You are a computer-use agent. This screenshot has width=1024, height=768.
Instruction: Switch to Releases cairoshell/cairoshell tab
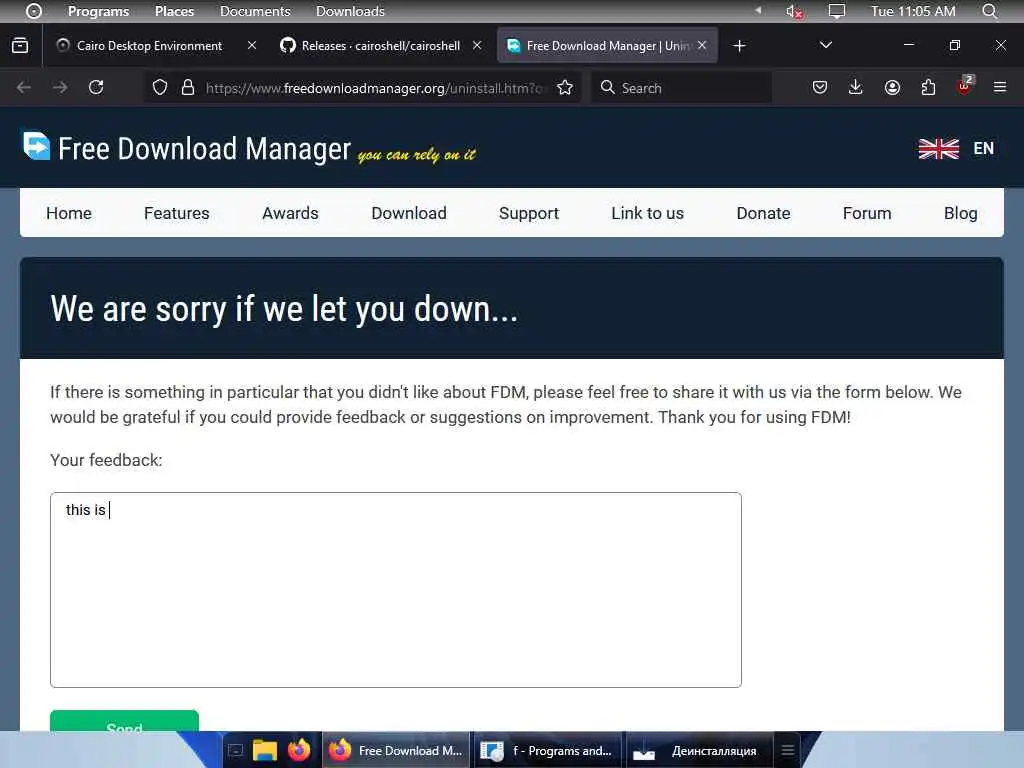(381, 46)
